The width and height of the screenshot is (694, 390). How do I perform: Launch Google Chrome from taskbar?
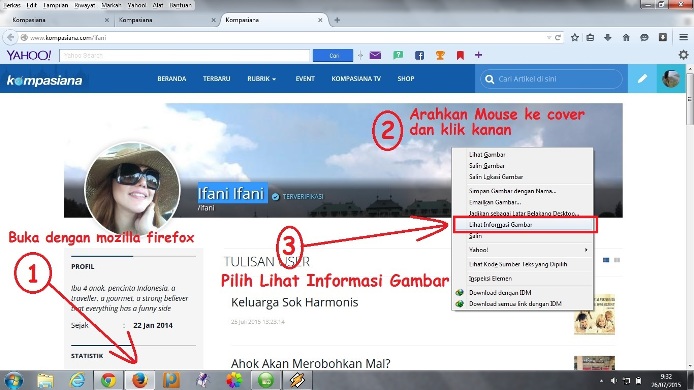tap(108, 380)
